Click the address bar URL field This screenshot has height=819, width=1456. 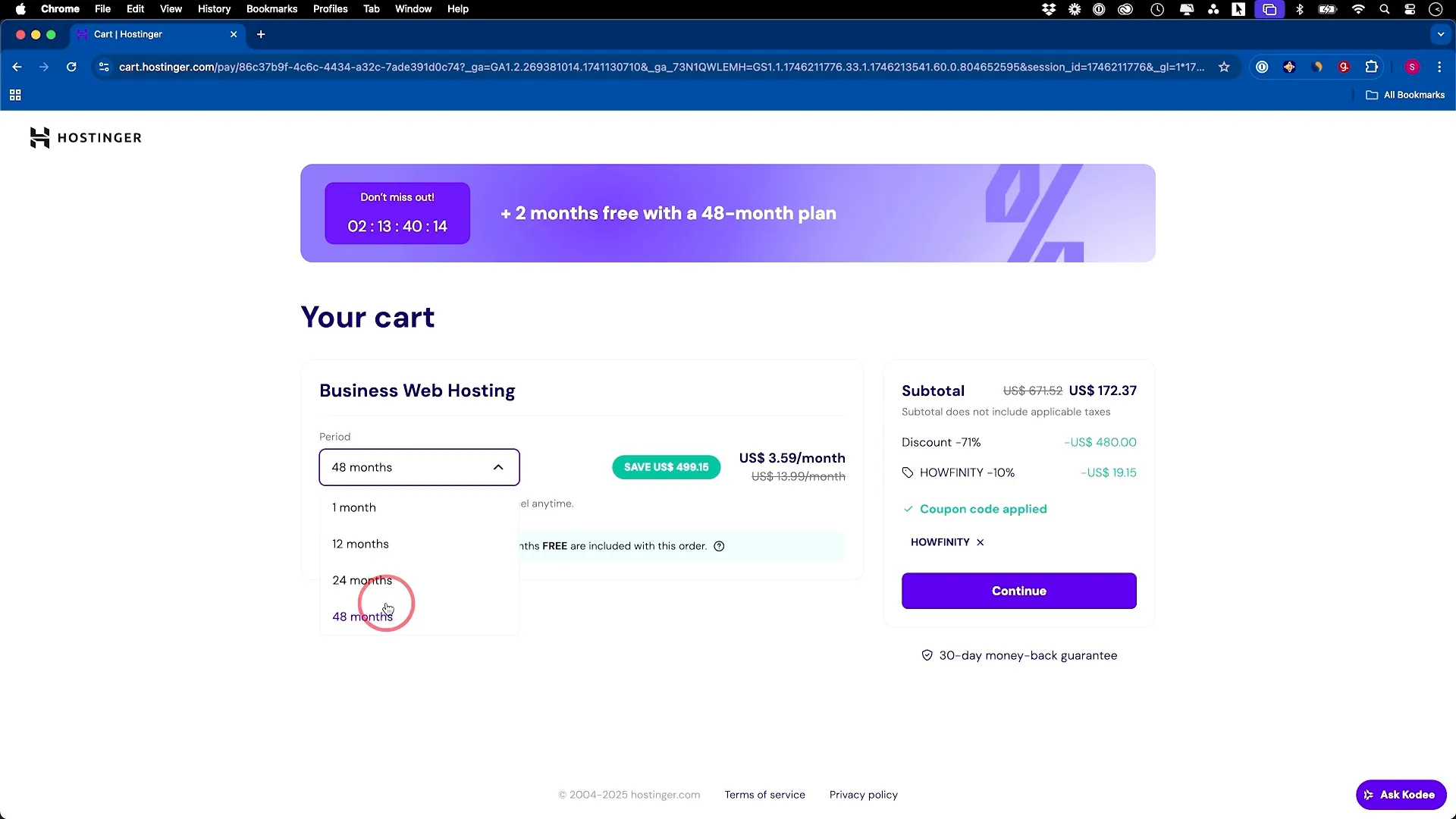coord(661,67)
